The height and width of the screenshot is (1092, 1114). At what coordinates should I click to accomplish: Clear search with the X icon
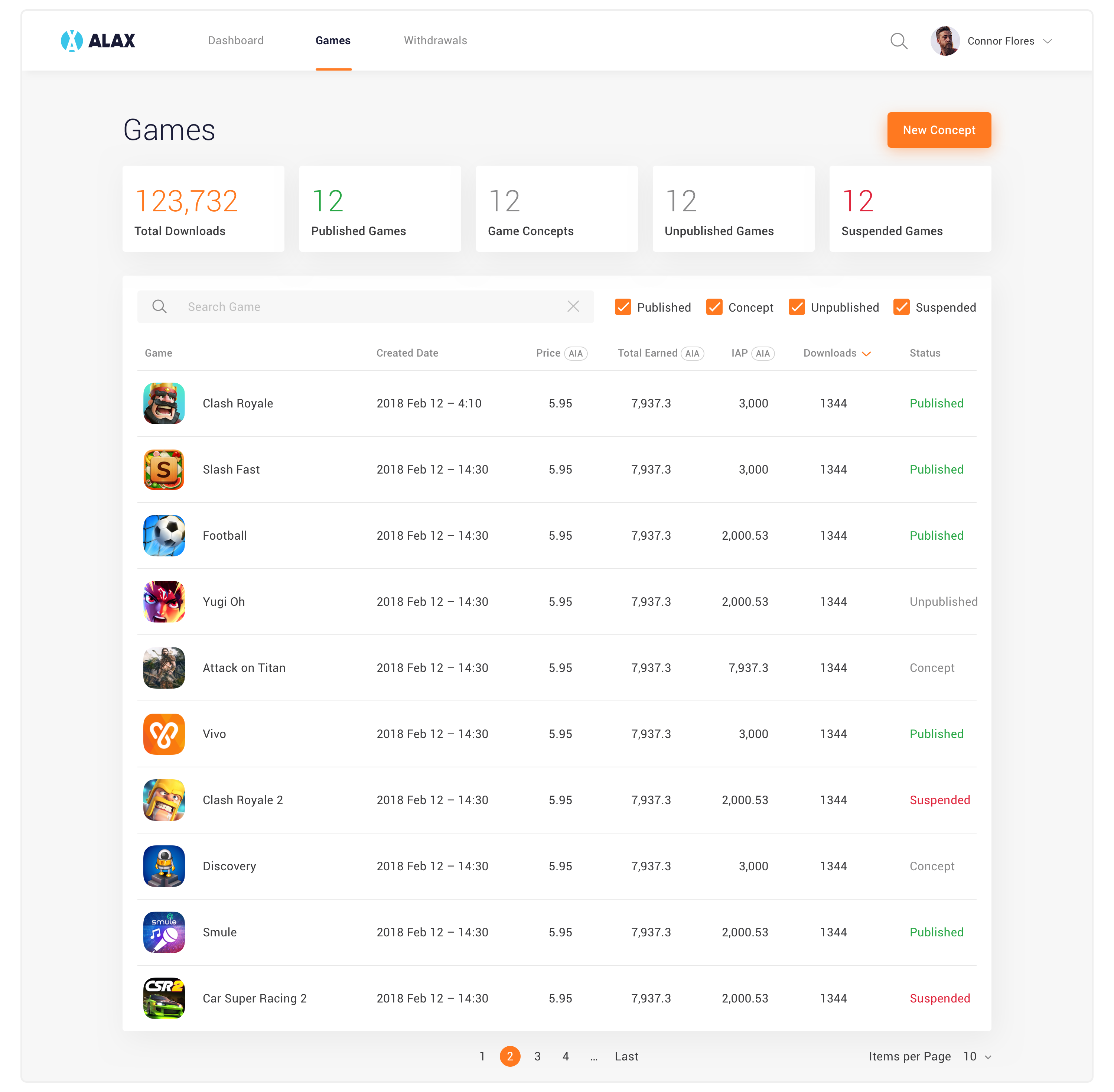tap(573, 306)
